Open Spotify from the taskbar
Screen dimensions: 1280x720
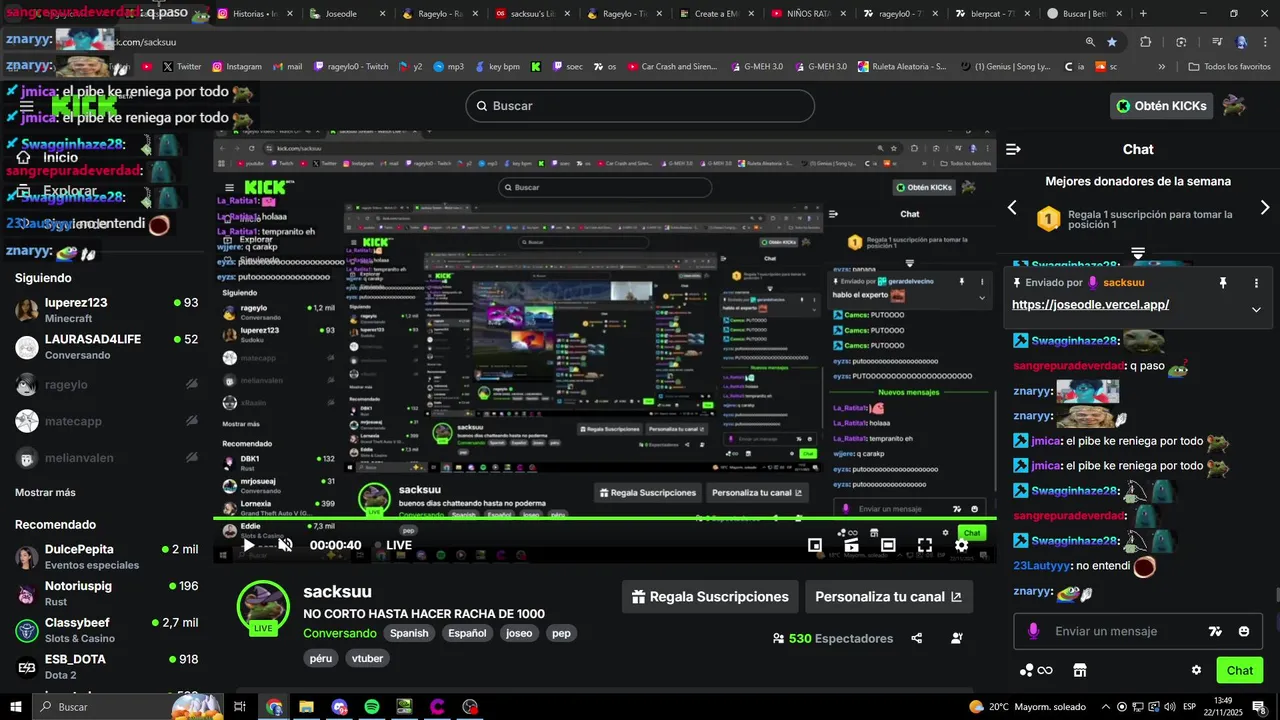coord(372,707)
